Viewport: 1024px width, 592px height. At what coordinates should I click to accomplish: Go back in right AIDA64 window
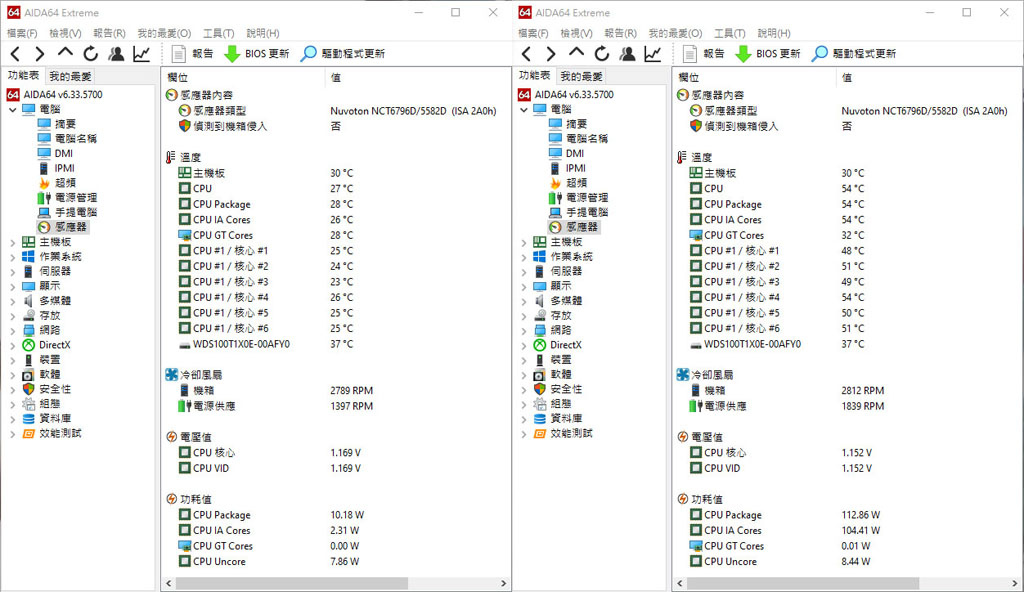coord(527,54)
